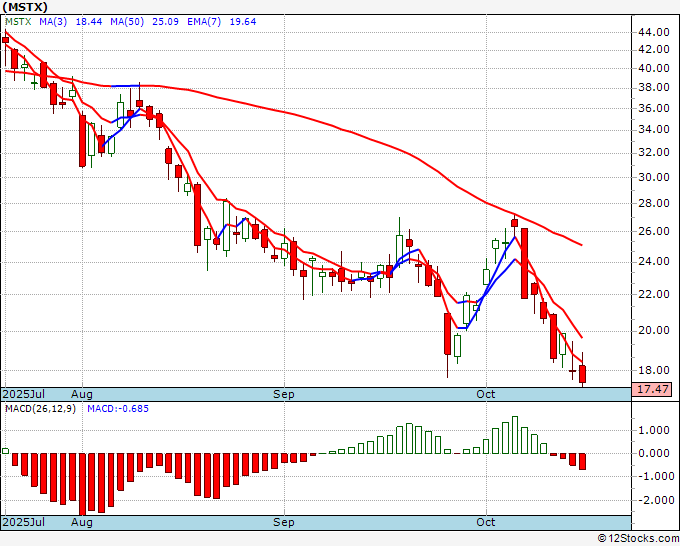Click the Aug label on price chart axis

coord(82,394)
